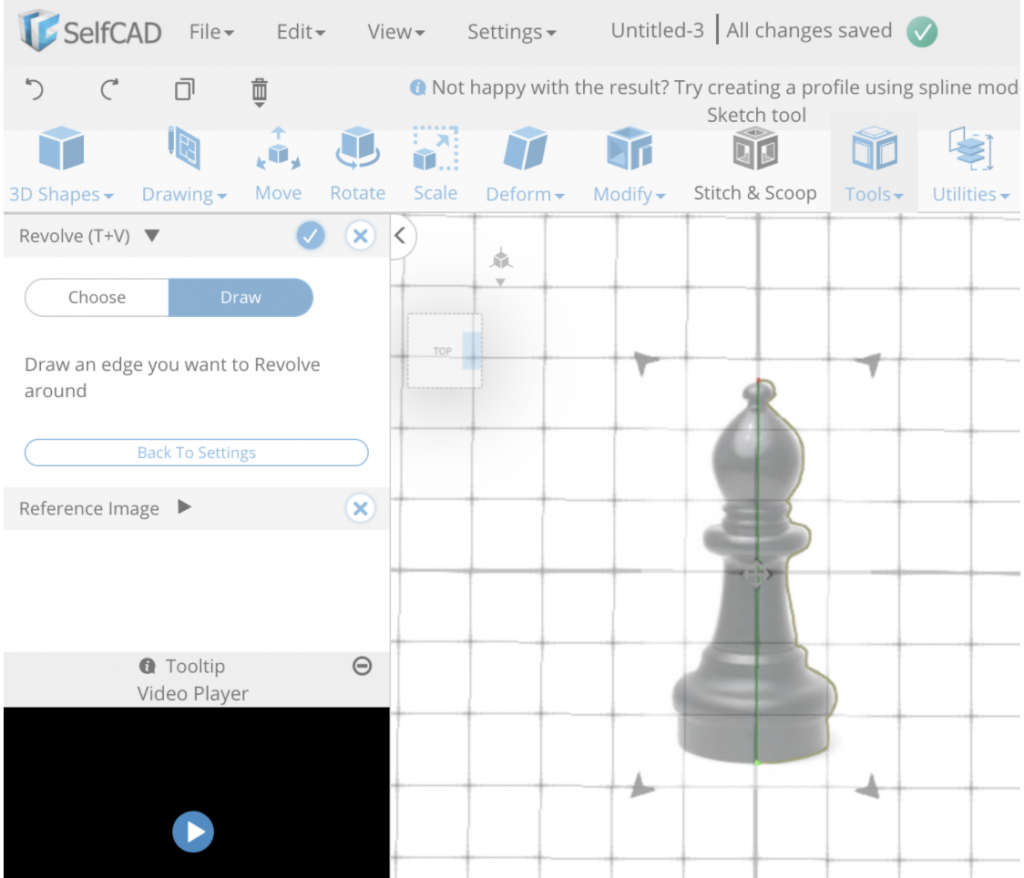Click the move gizmo on bishop
The height and width of the screenshot is (878, 1024).
(756, 574)
